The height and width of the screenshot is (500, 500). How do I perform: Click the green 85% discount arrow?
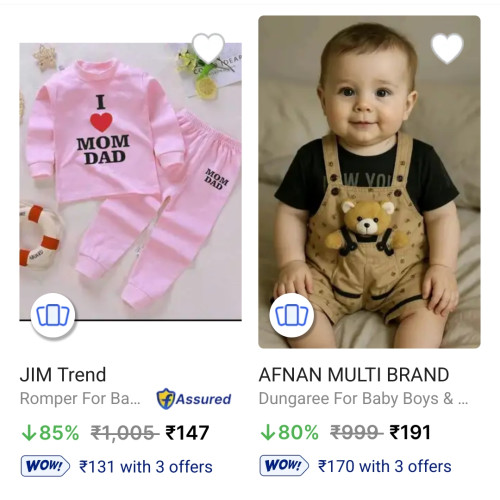pos(29,433)
